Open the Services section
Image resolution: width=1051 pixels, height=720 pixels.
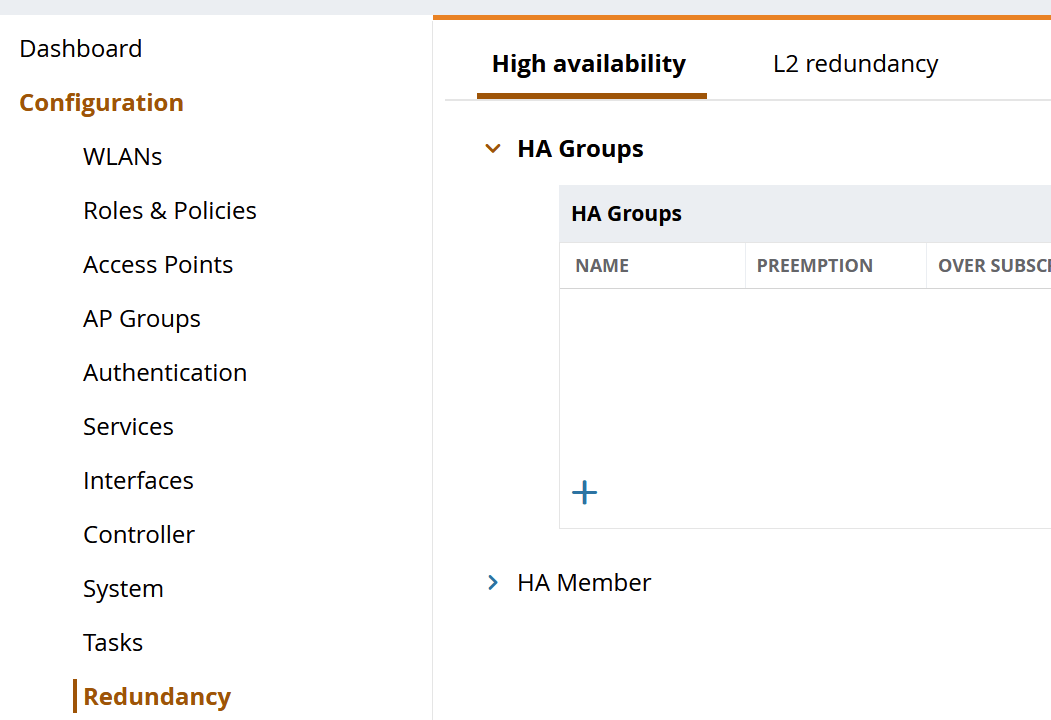tap(128, 426)
